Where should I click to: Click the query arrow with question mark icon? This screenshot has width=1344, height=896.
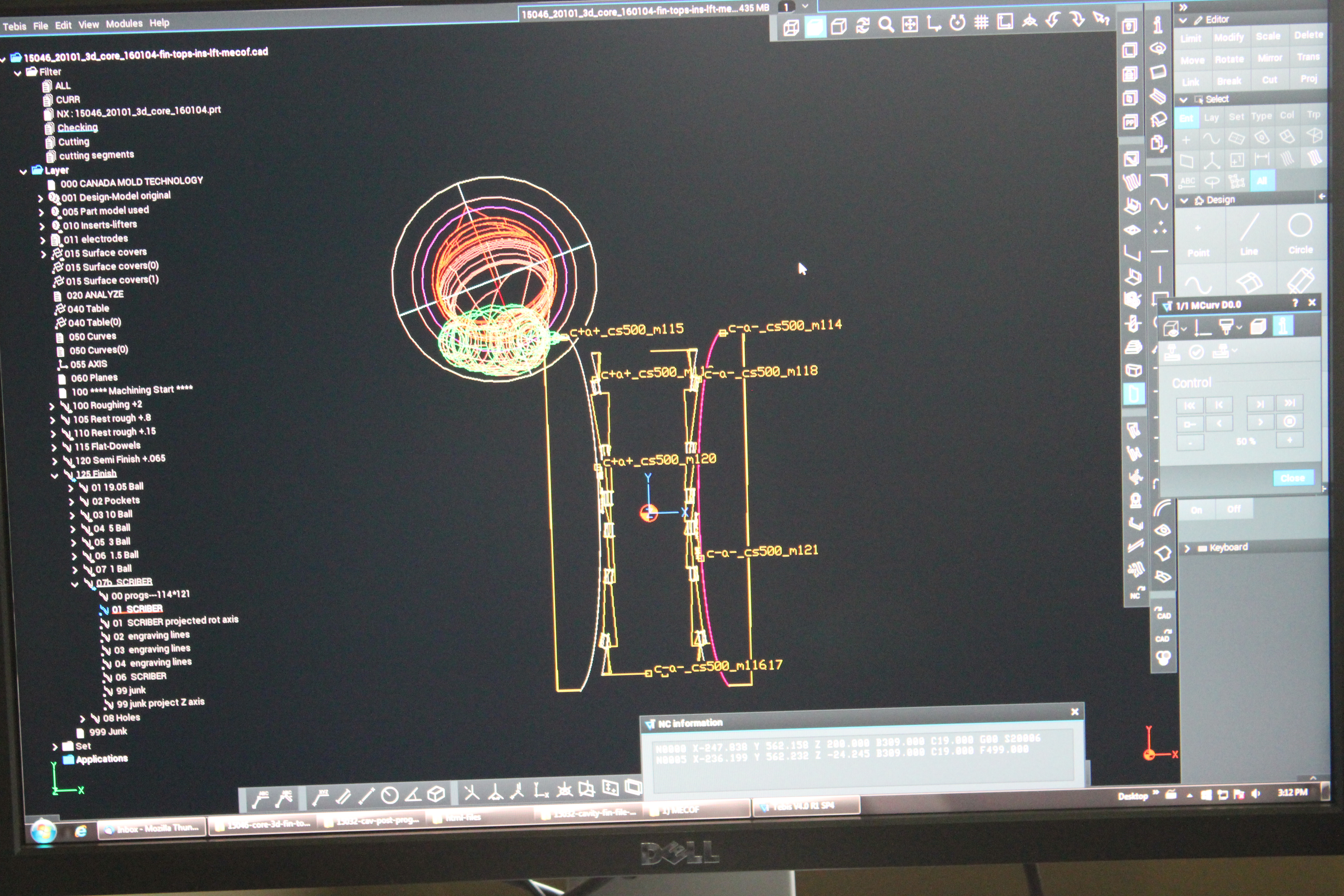coord(1101,19)
